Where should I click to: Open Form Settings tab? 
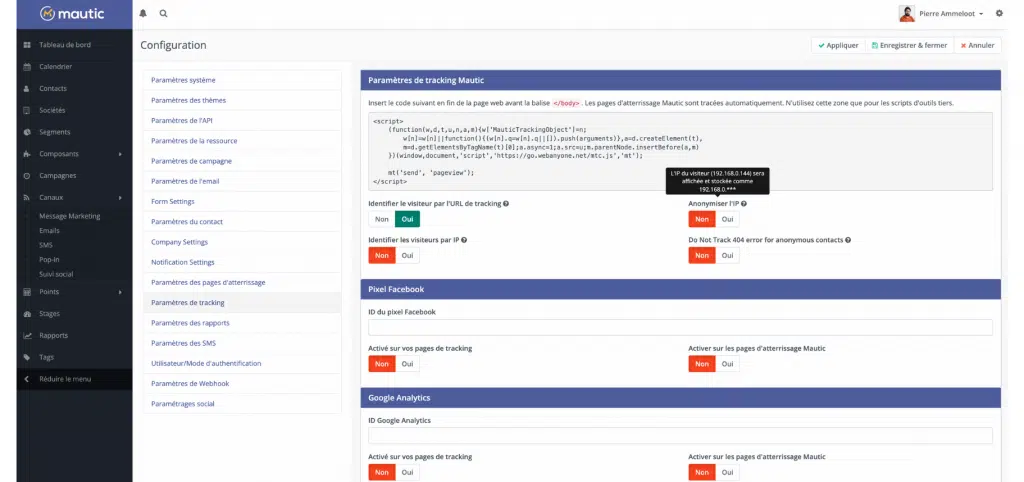pos(242,201)
